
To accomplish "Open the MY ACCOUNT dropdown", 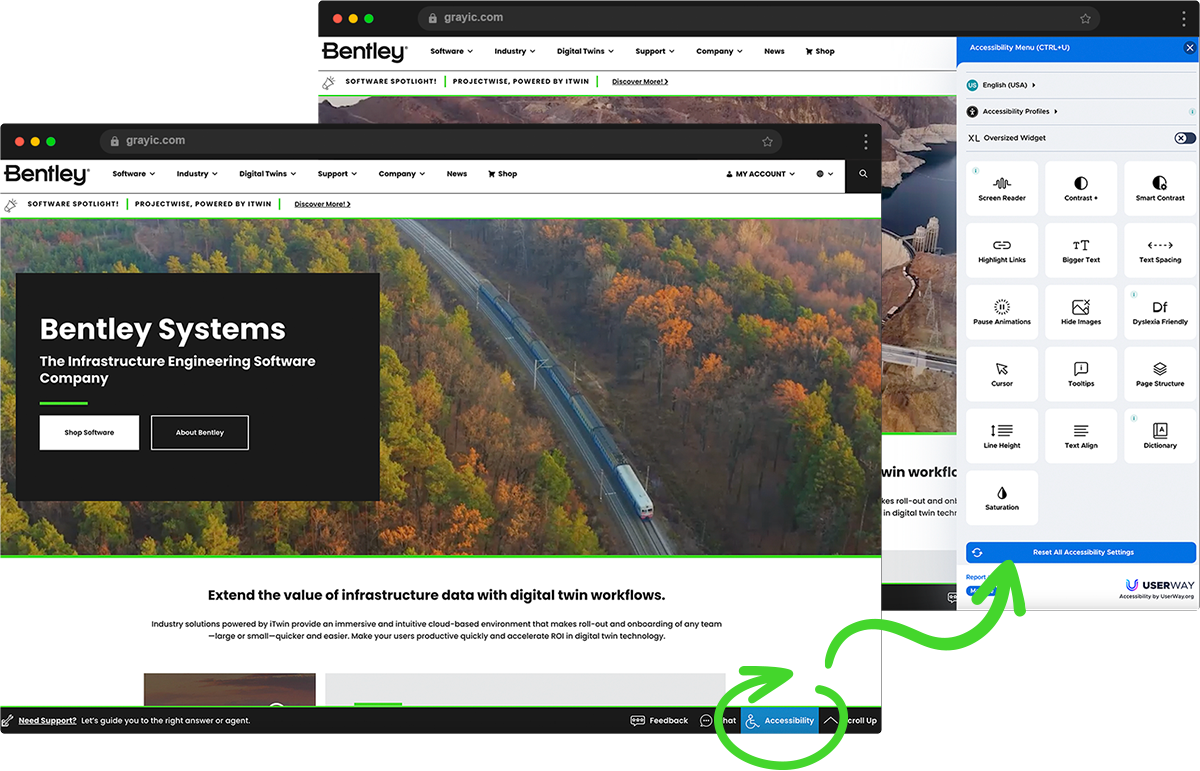I will pos(760,174).
